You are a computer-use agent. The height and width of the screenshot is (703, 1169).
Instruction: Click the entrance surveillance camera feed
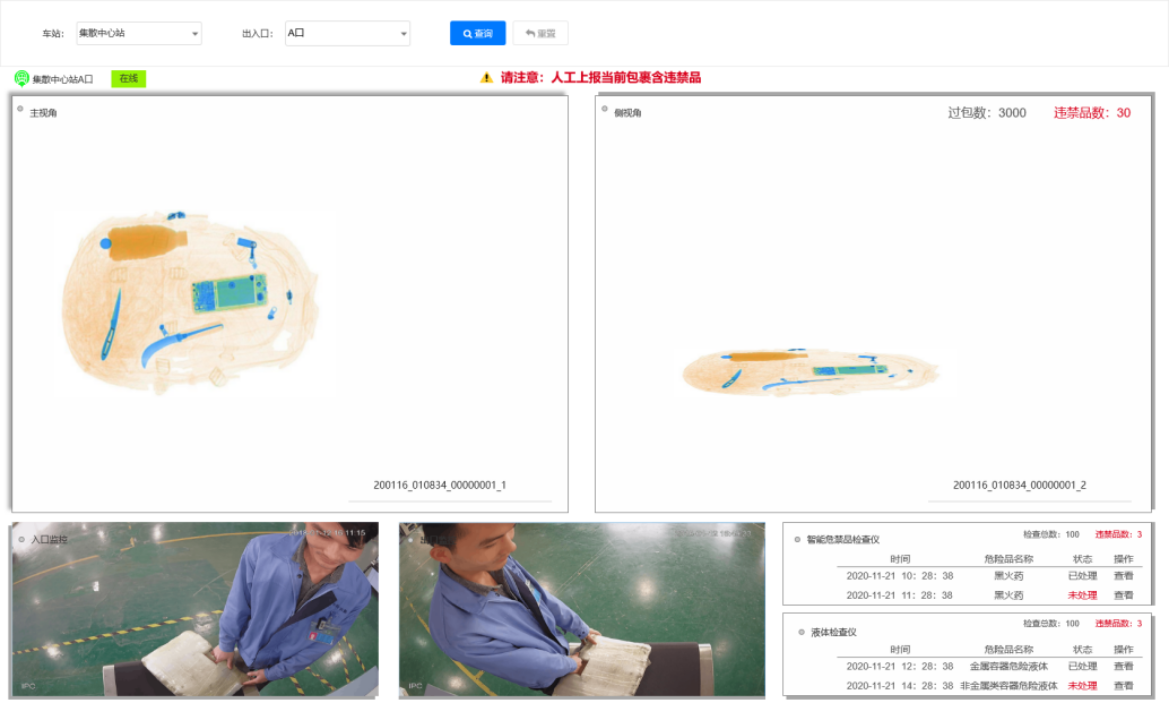click(195, 609)
